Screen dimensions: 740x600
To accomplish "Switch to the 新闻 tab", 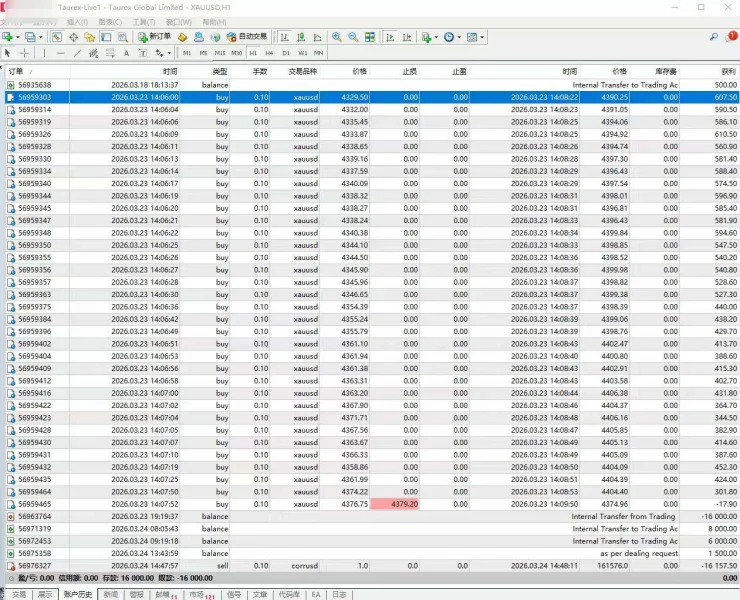I will pos(110,594).
